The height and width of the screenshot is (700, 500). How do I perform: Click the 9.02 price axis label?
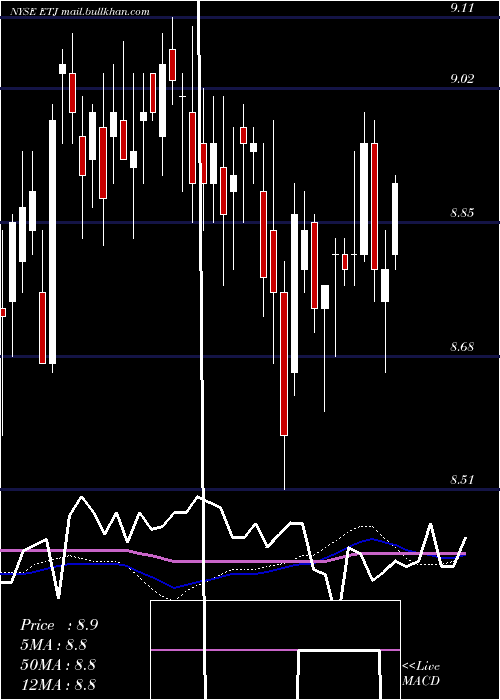(x=462, y=79)
